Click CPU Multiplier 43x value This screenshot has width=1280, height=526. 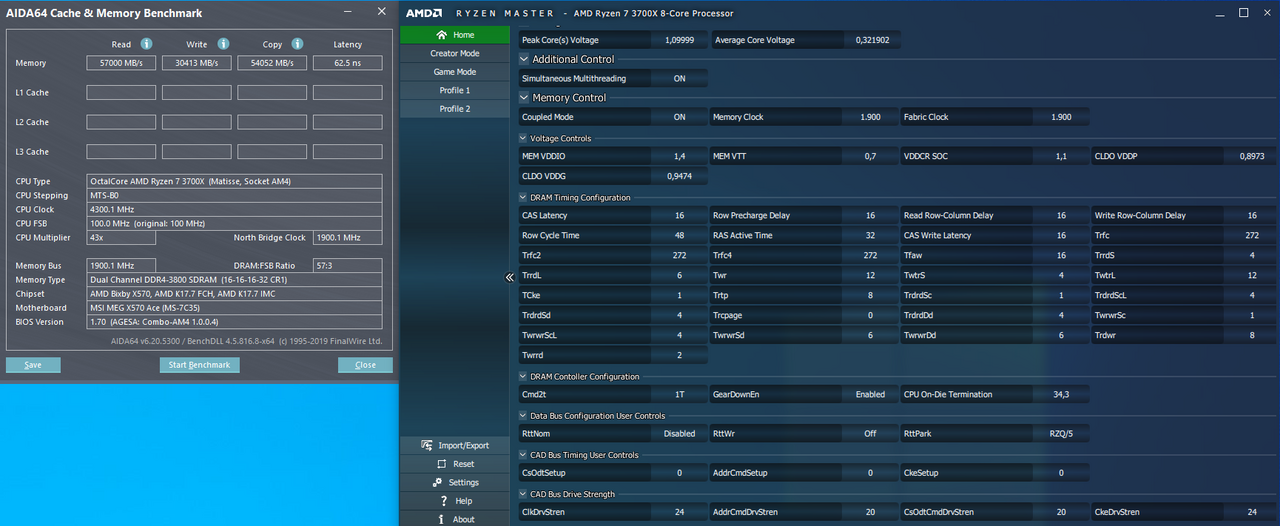pyautogui.click(x=121, y=238)
